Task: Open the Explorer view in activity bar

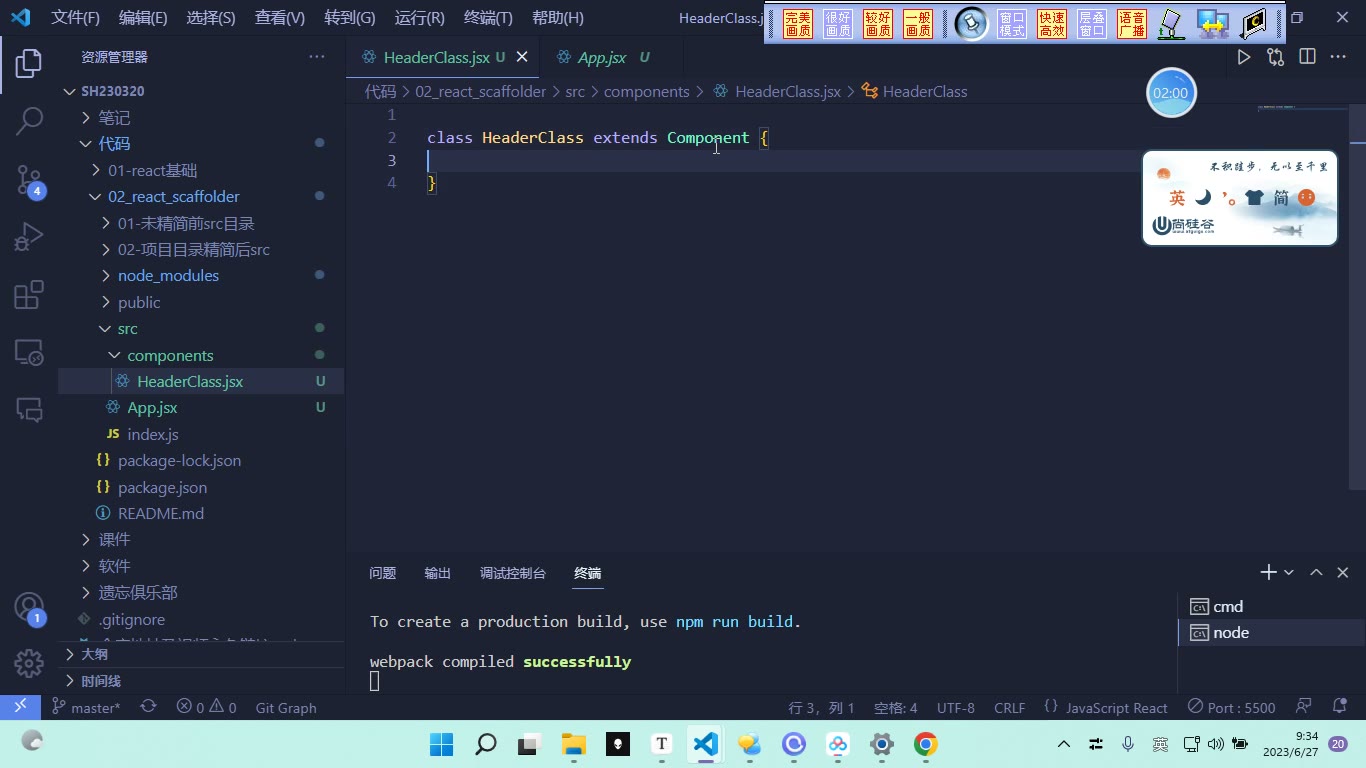Action: pos(29,63)
